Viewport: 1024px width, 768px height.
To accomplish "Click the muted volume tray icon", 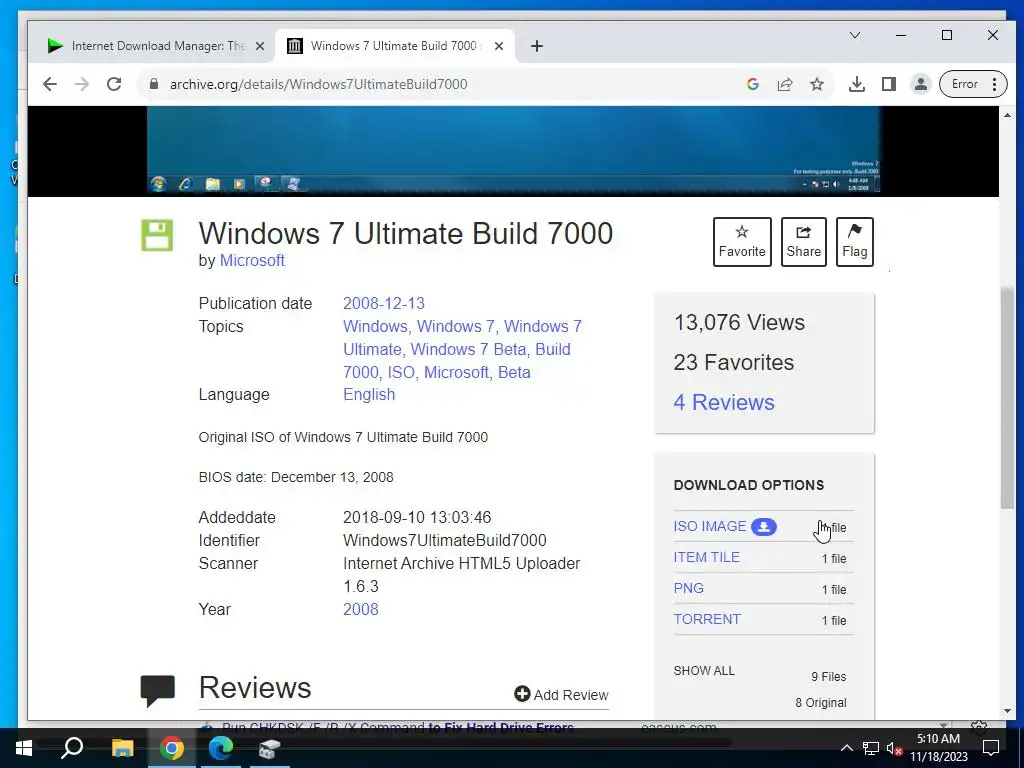I will 895,748.
